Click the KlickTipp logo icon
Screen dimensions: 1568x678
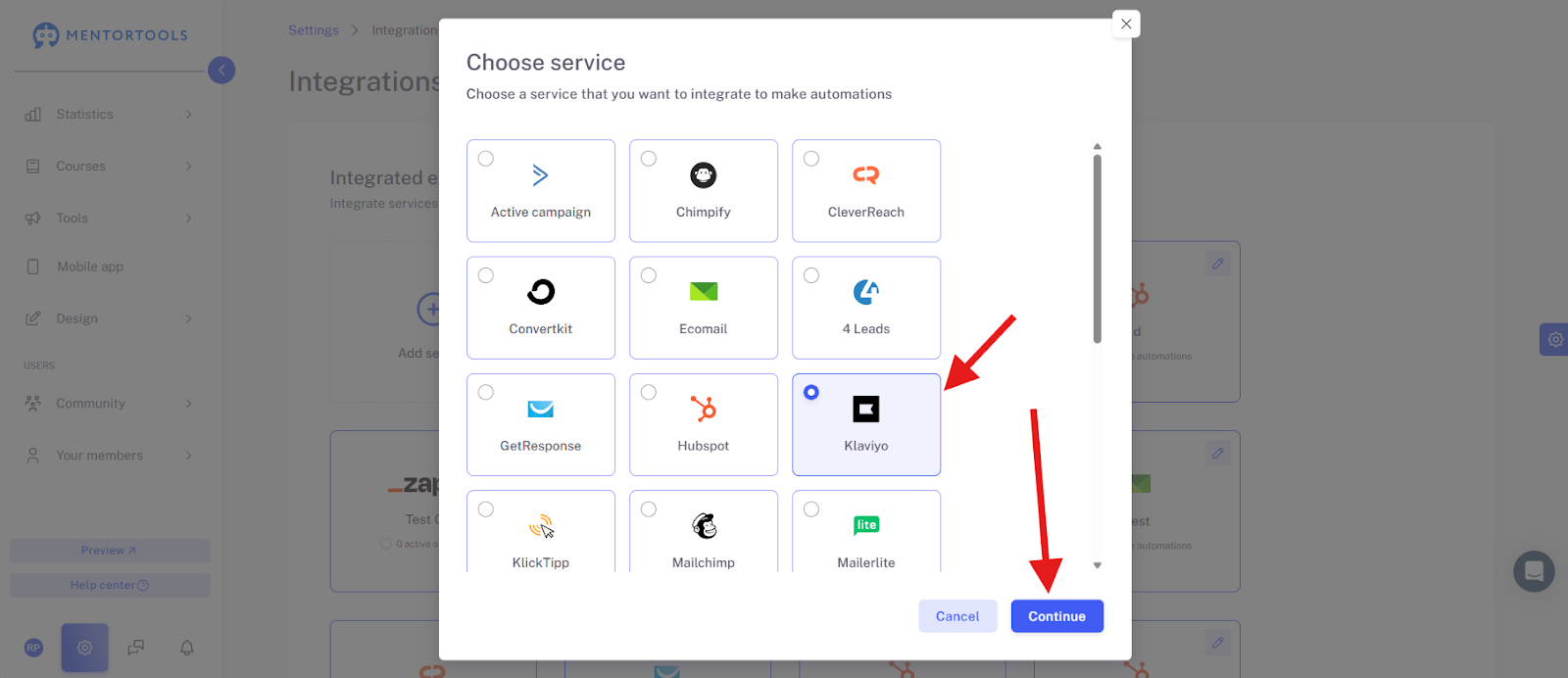point(542,526)
